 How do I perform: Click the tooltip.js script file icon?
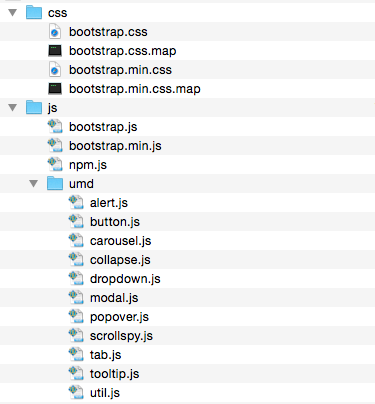(76, 373)
